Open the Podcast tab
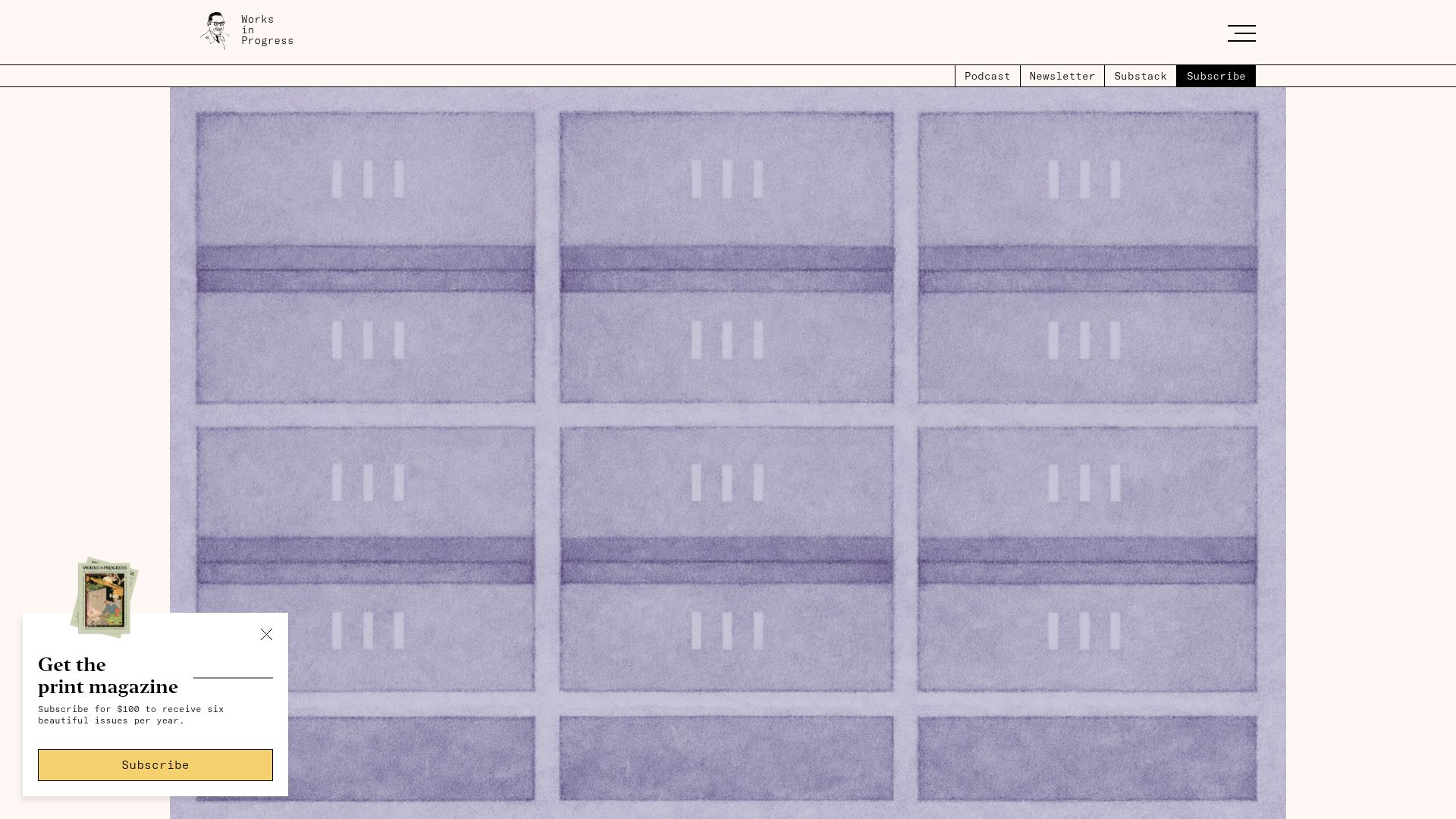The width and height of the screenshot is (1456, 819). (x=987, y=76)
